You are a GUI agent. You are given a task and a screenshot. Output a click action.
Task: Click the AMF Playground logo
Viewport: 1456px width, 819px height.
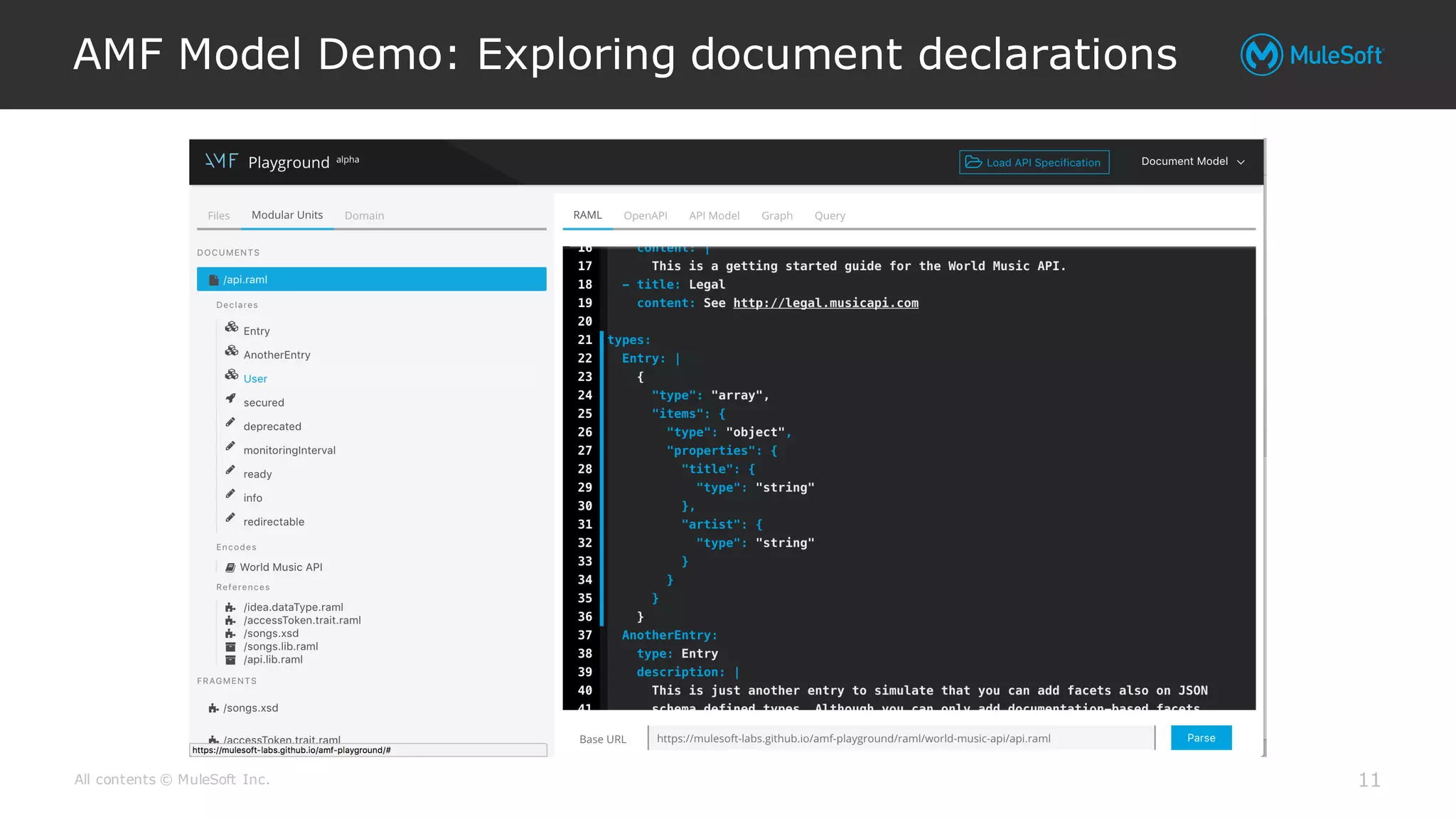point(282,162)
